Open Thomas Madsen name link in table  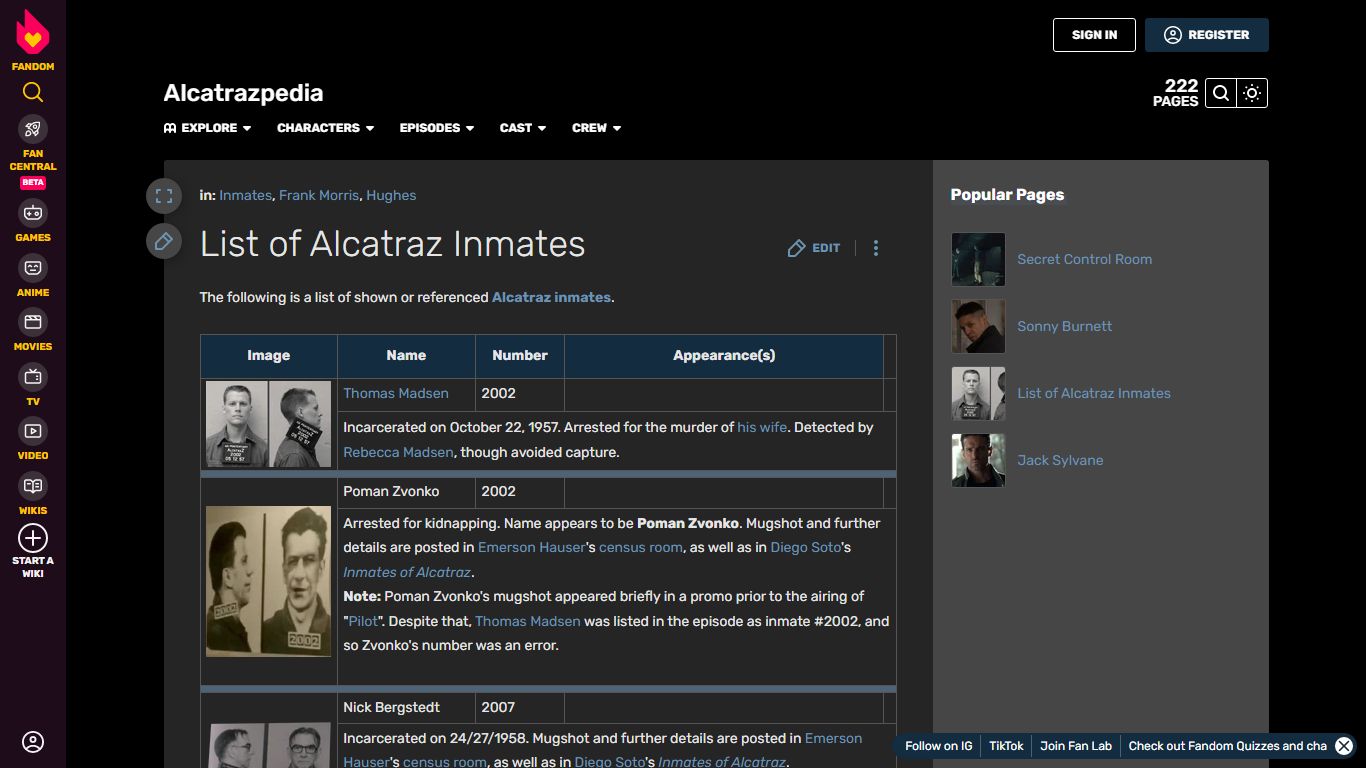[396, 393]
